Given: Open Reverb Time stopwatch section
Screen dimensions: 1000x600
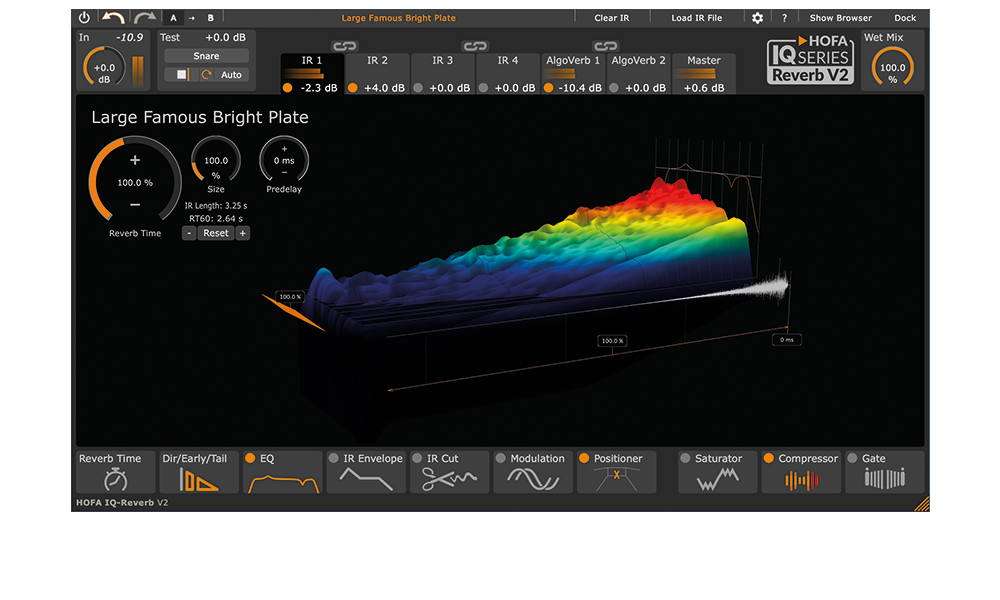Looking at the screenshot, I should tap(115, 472).
